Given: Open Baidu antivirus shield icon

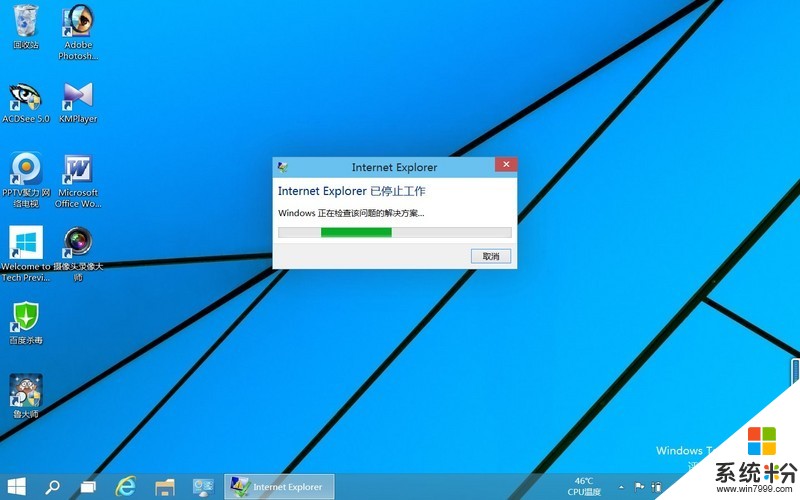Looking at the screenshot, I should 26,323.
